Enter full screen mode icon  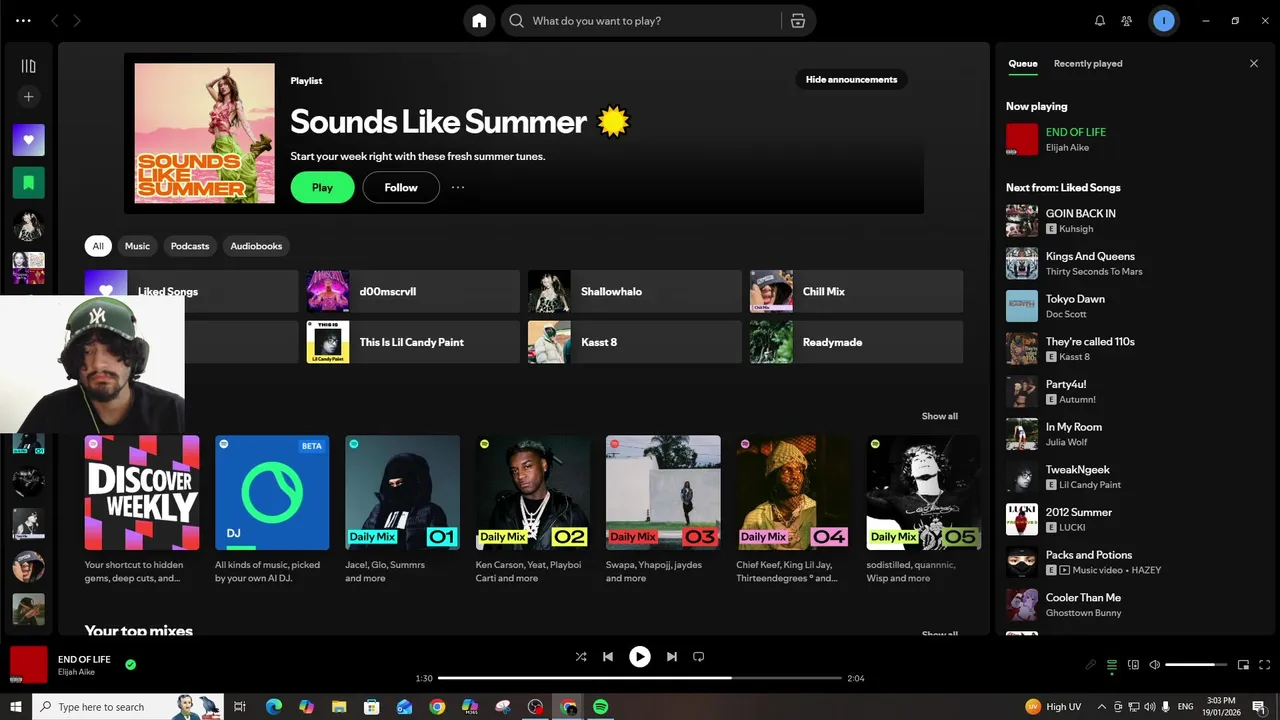pyautogui.click(x=1265, y=665)
